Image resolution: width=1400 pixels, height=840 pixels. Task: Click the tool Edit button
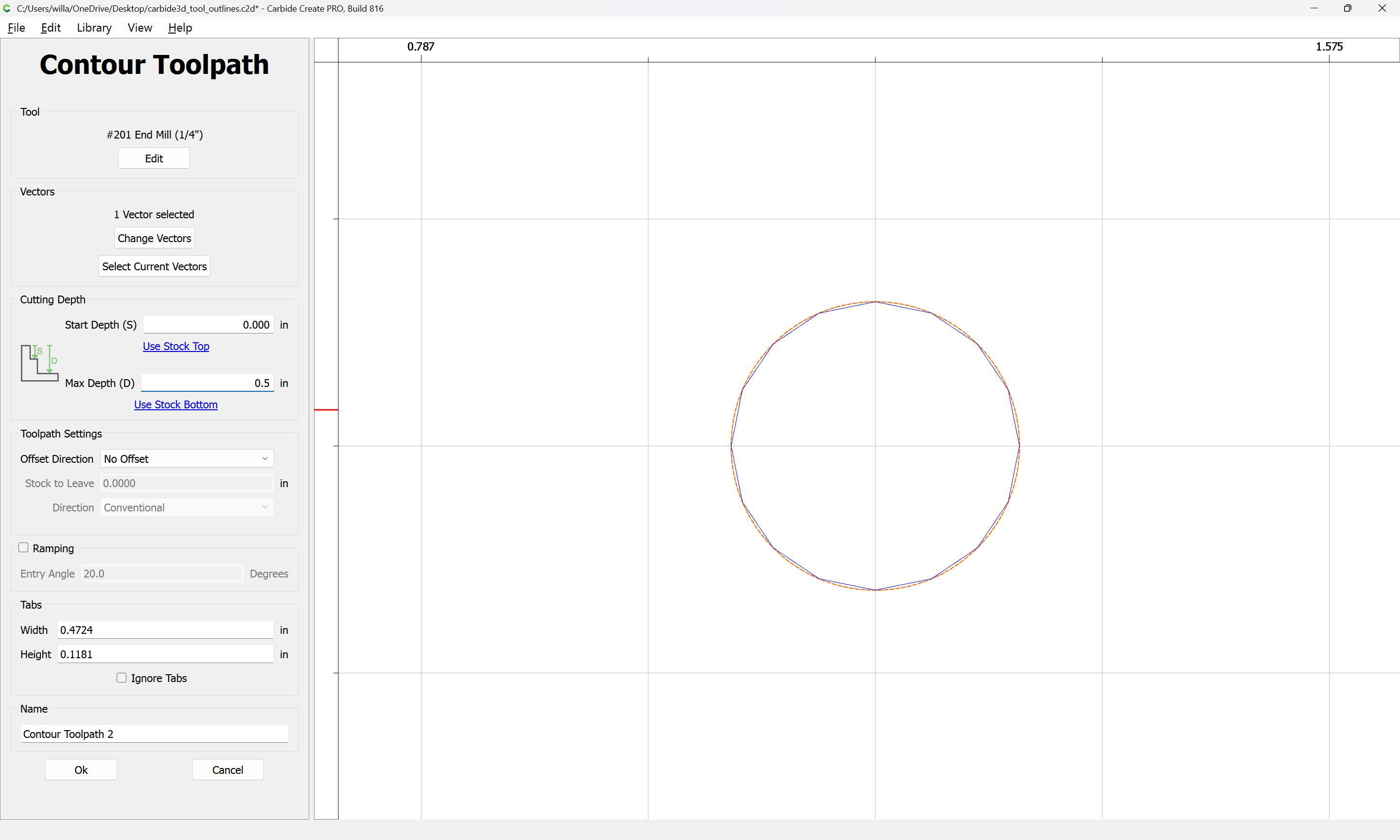coord(154,158)
